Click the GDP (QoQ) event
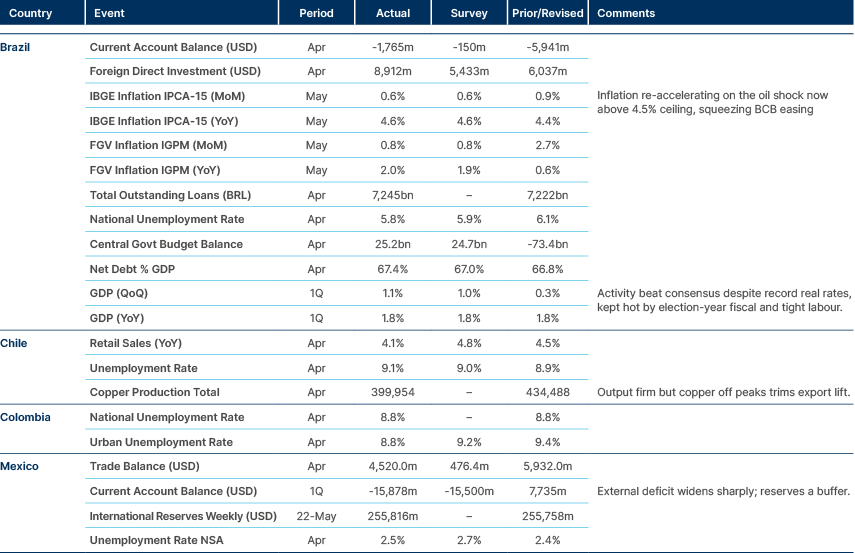Viewport: 855px width, 553px height. pyautogui.click(x=119, y=293)
